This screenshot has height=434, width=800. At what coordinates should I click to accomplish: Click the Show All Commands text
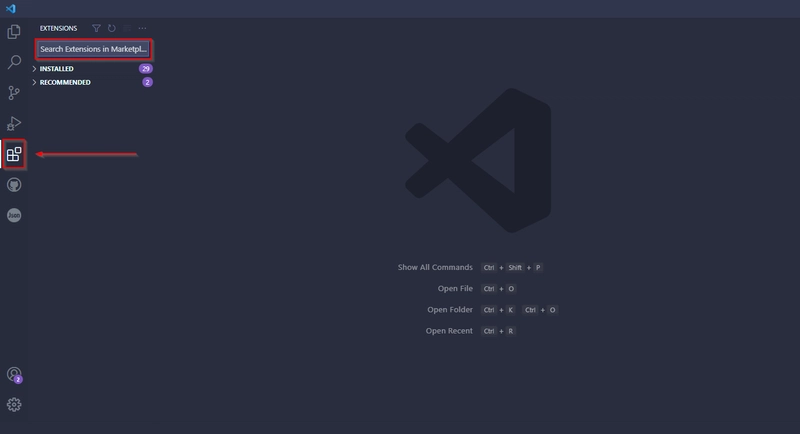[x=435, y=267]
